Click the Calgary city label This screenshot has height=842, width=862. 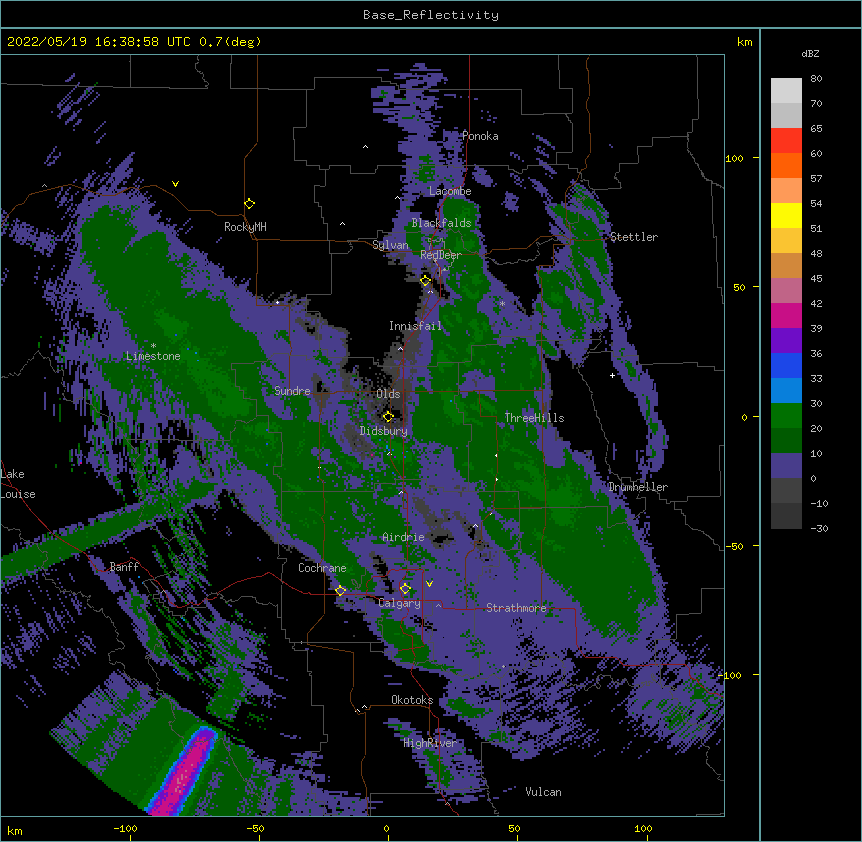click(x=400, y=603)
